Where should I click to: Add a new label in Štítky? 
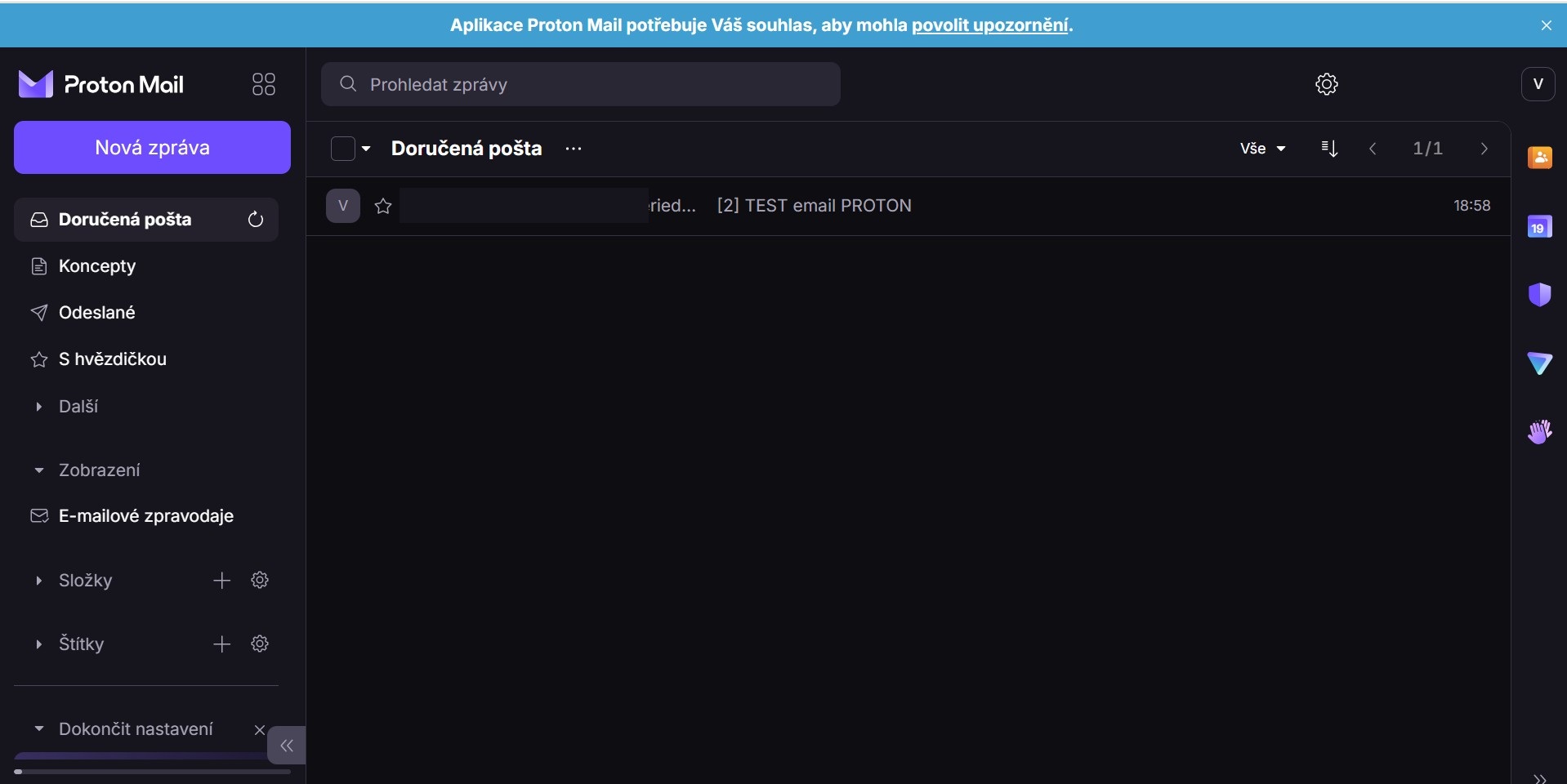click(221, 644)
